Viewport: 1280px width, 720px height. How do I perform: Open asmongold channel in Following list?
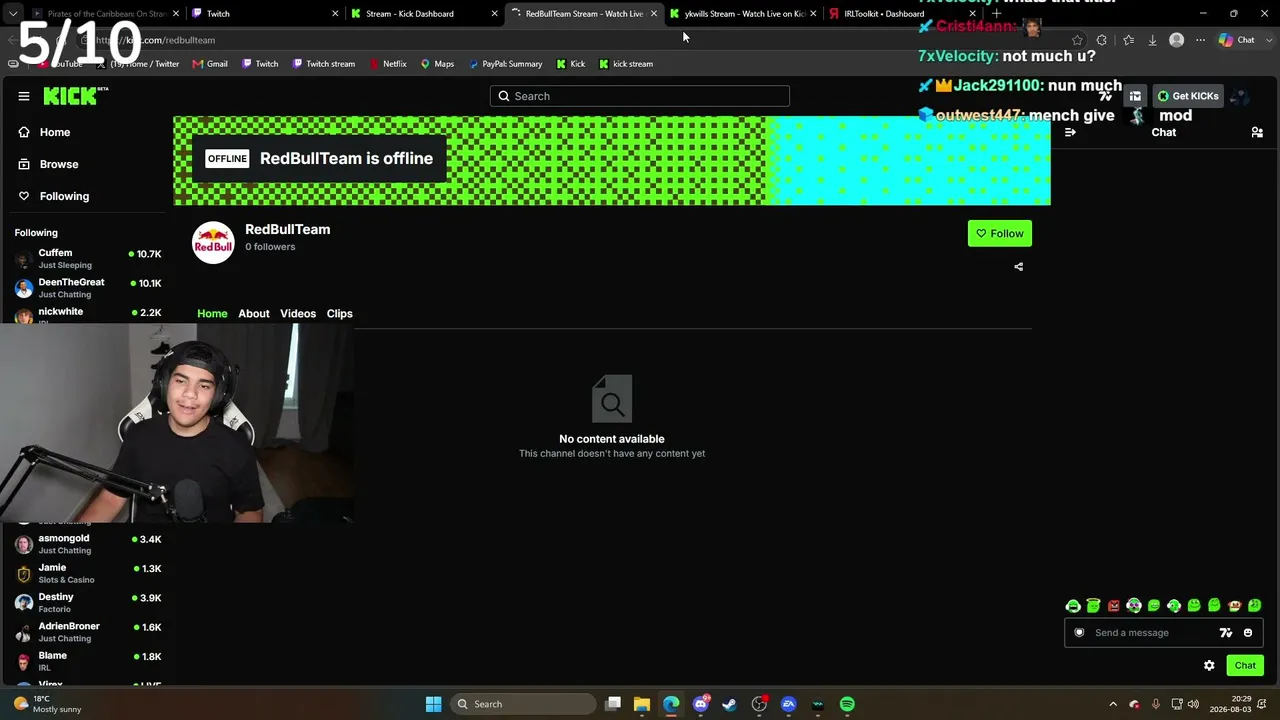(x=88, y=545)
